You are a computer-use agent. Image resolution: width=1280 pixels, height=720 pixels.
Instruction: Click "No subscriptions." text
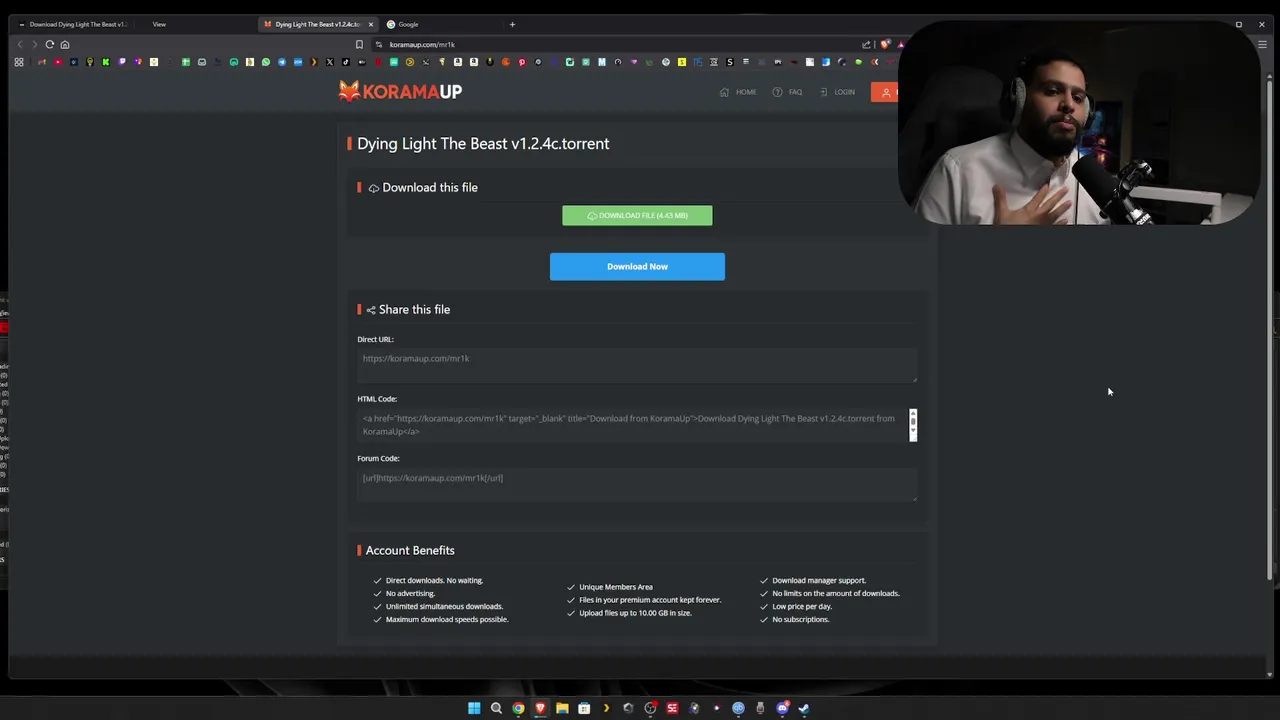coord(801,620)
